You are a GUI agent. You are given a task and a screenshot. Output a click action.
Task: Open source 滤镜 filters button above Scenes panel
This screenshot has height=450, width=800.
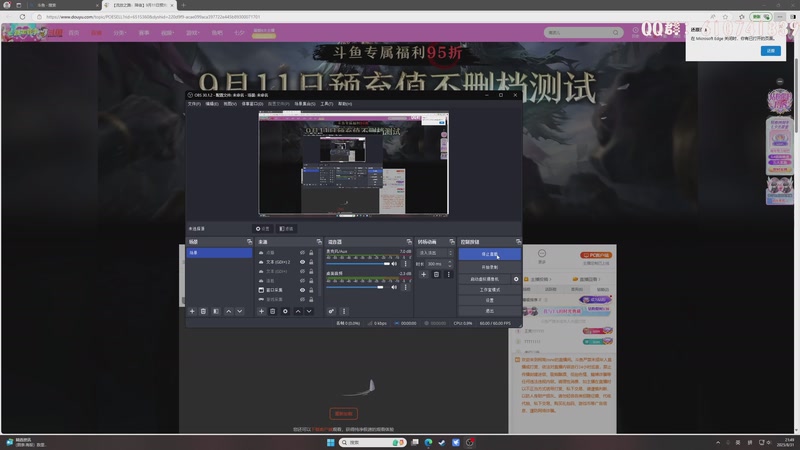click(287, 229)
